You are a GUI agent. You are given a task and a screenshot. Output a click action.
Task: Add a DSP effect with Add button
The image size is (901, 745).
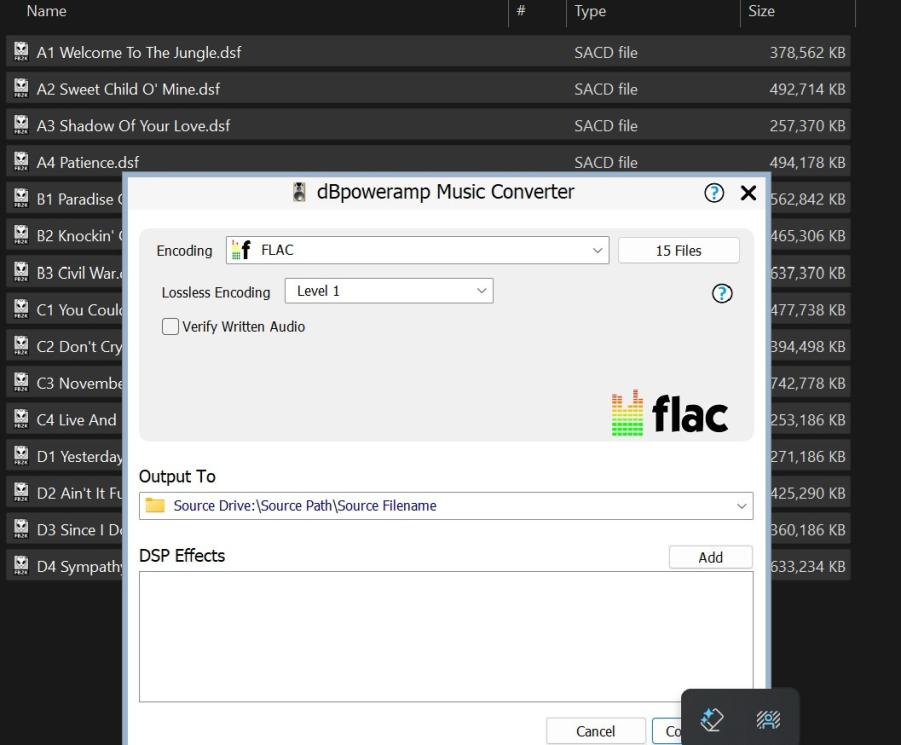tap(710, 558)
